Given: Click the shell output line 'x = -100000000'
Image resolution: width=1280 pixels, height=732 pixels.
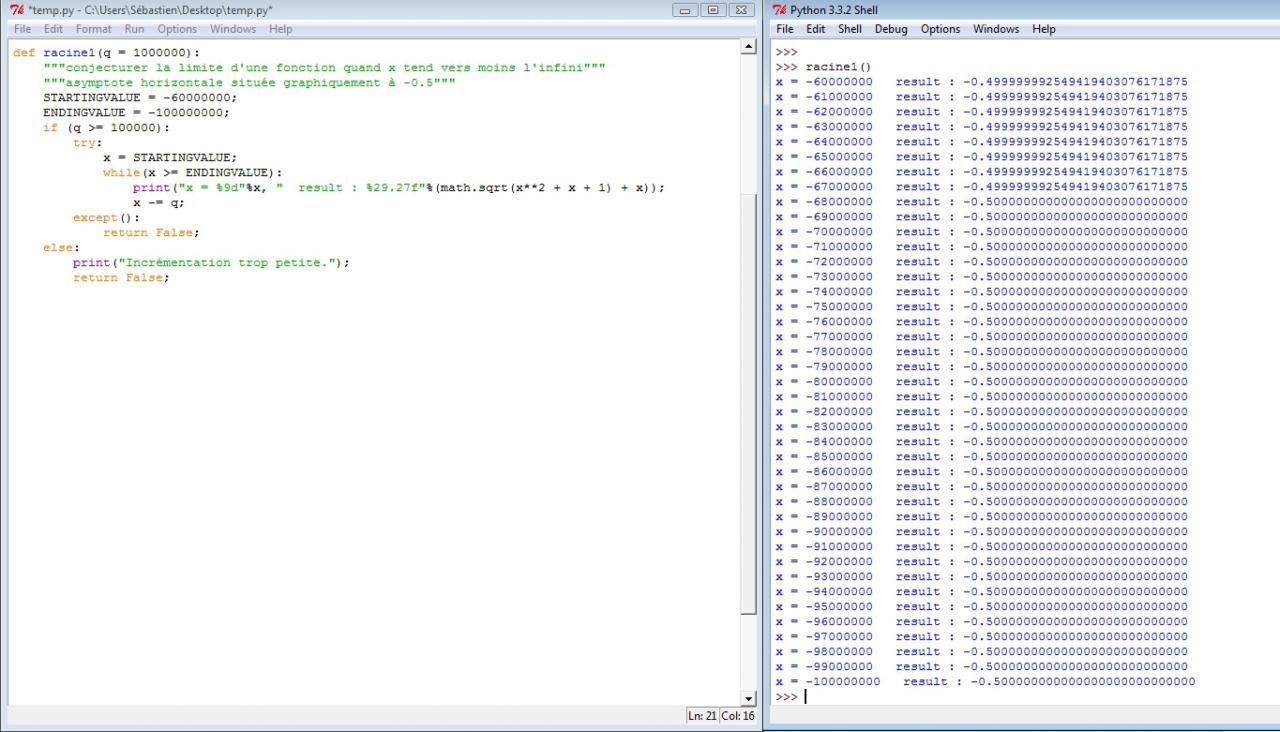Looking at the screenshot, I should coord(985,682).
